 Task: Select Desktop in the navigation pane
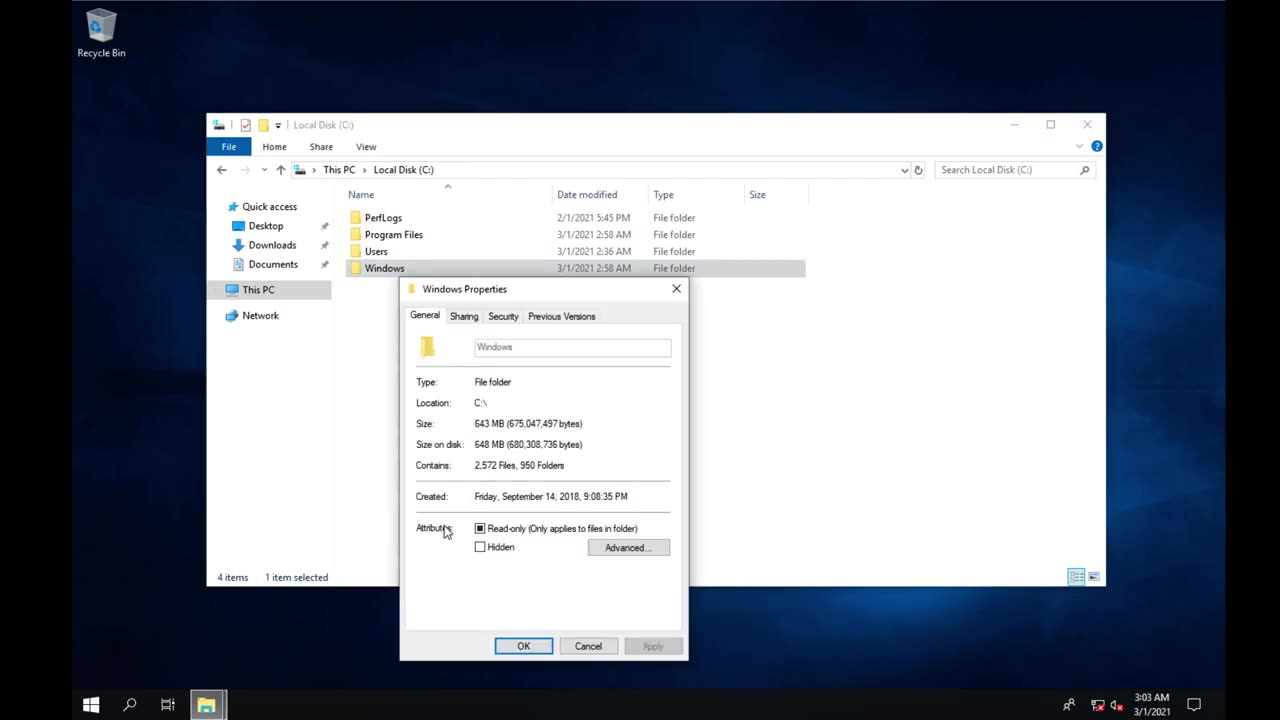(266, 226)
